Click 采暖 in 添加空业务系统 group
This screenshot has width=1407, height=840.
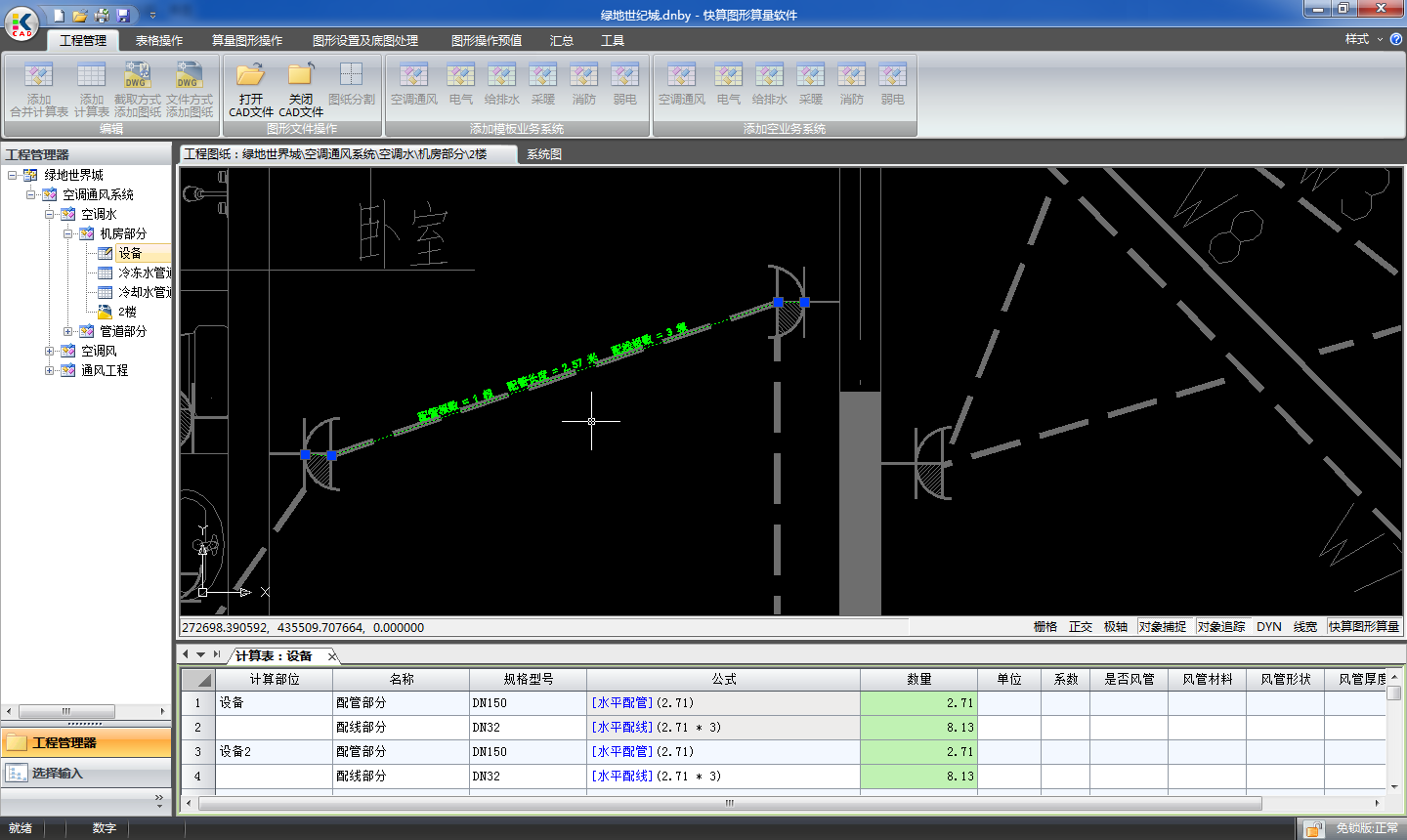point(811,85)
